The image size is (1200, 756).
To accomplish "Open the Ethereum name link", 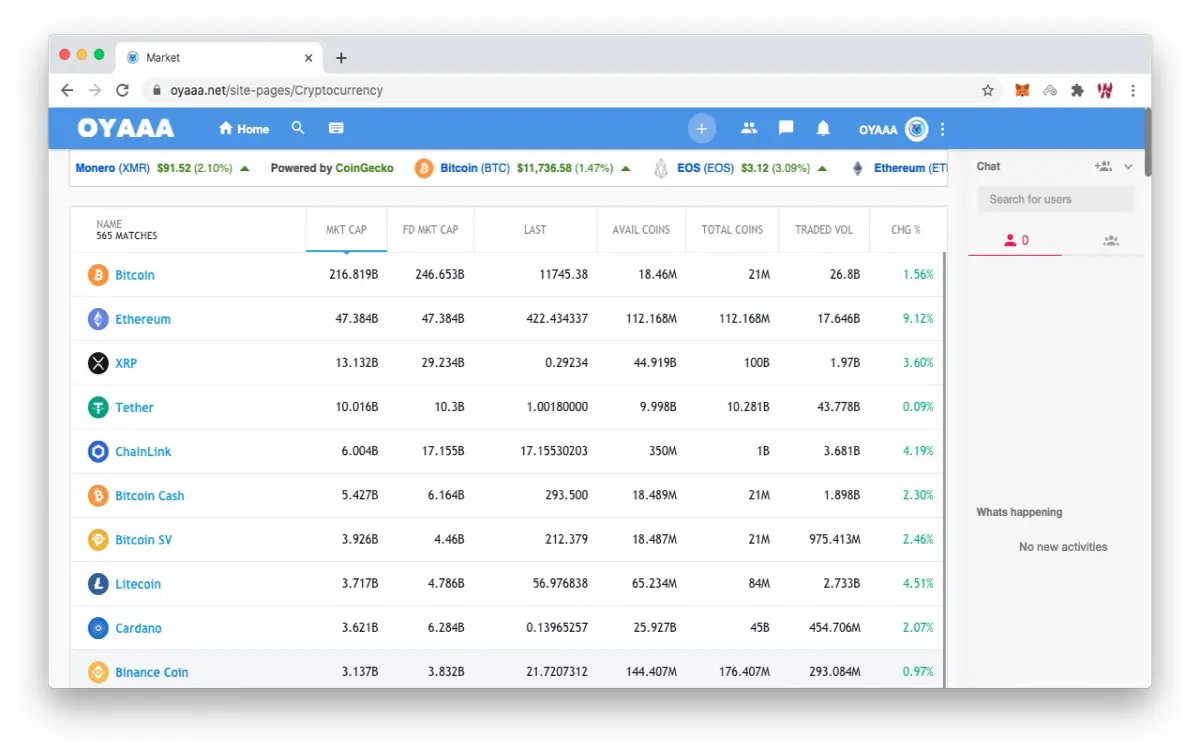I will [x=143, y=319].
